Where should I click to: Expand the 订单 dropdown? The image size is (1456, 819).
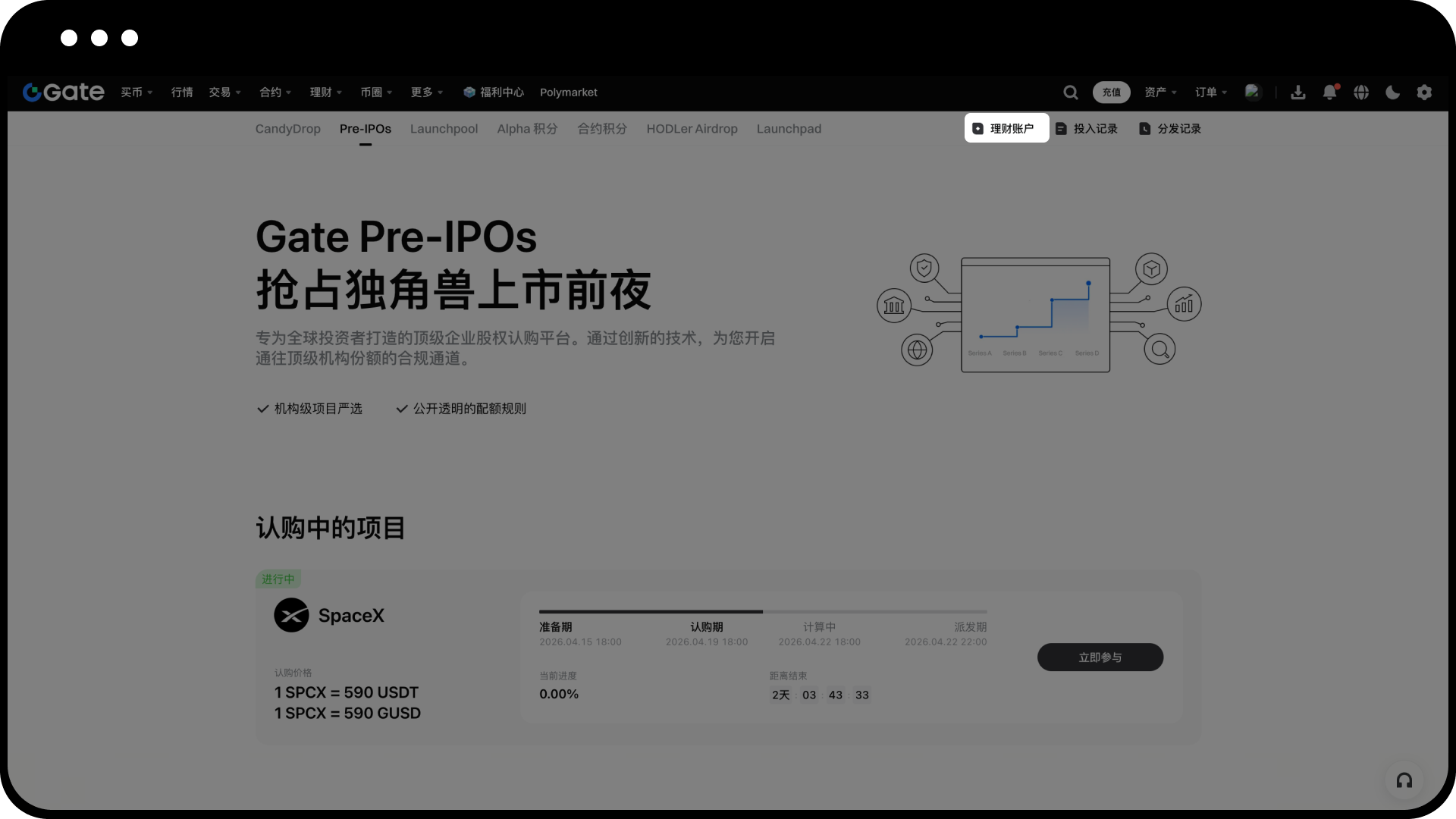pos(1210,93)
